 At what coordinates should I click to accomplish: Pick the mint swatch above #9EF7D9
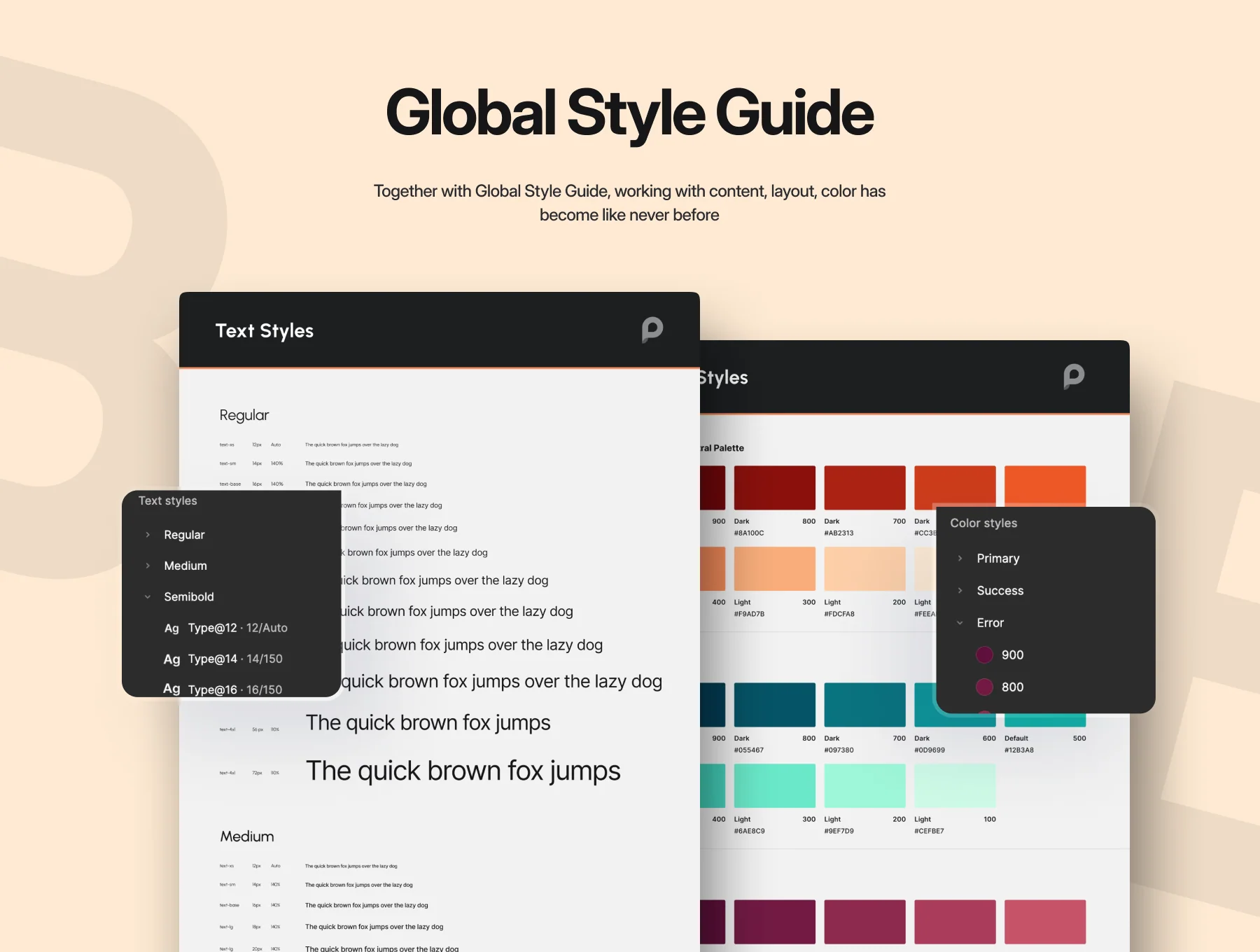point(865,785)
